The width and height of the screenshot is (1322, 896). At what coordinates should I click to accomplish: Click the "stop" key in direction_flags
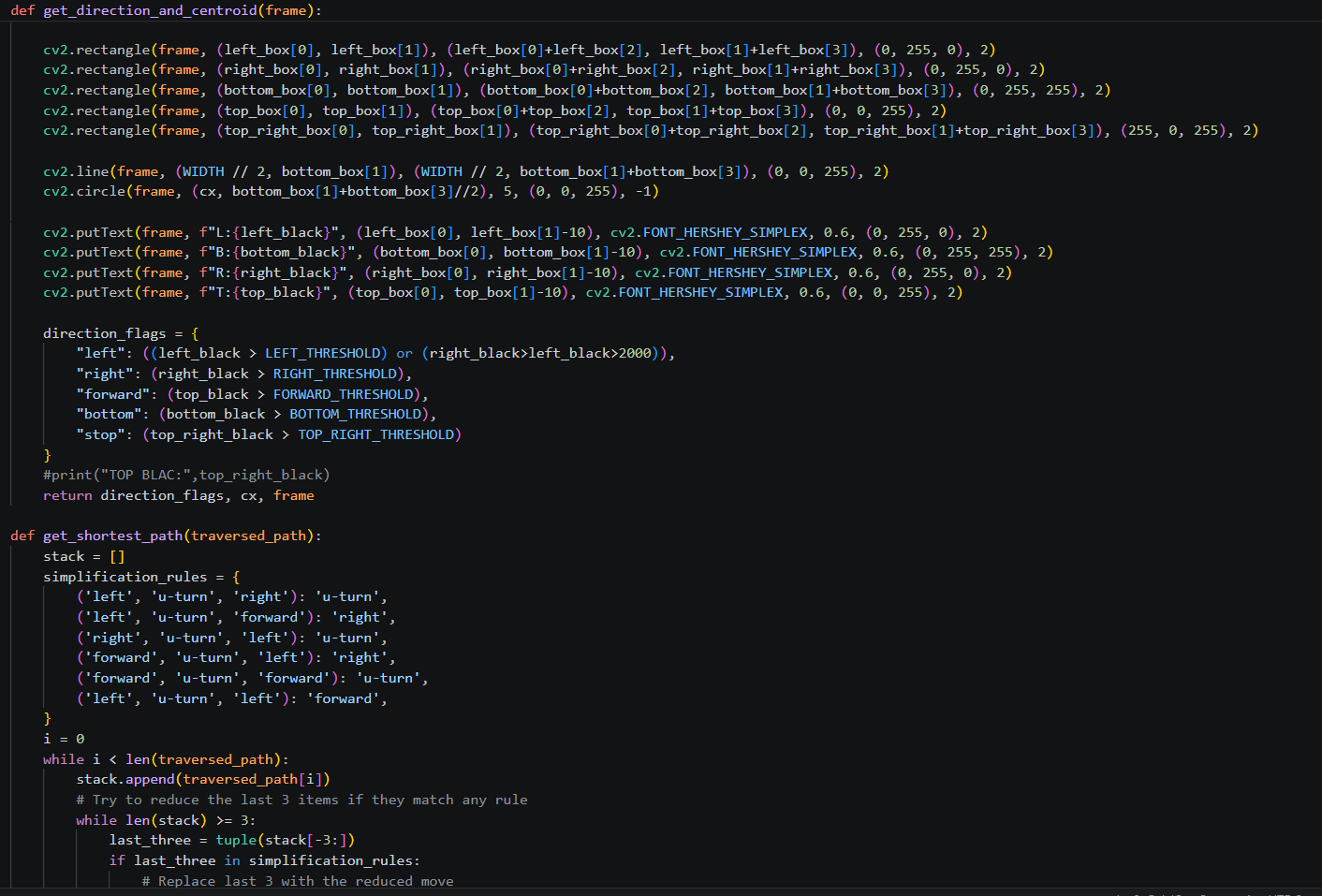(x=100, y=434)
